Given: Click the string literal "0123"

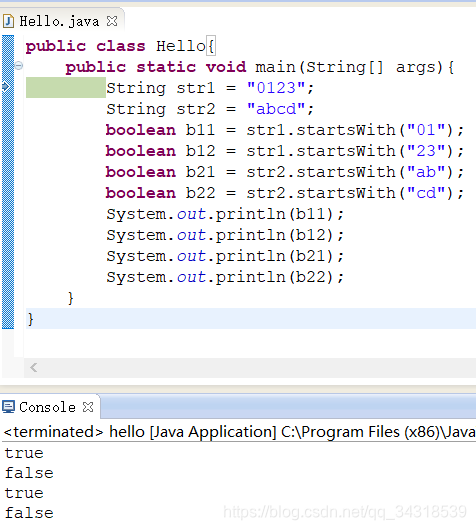Looking at the screenshot, I should click(x=276, y=88).
